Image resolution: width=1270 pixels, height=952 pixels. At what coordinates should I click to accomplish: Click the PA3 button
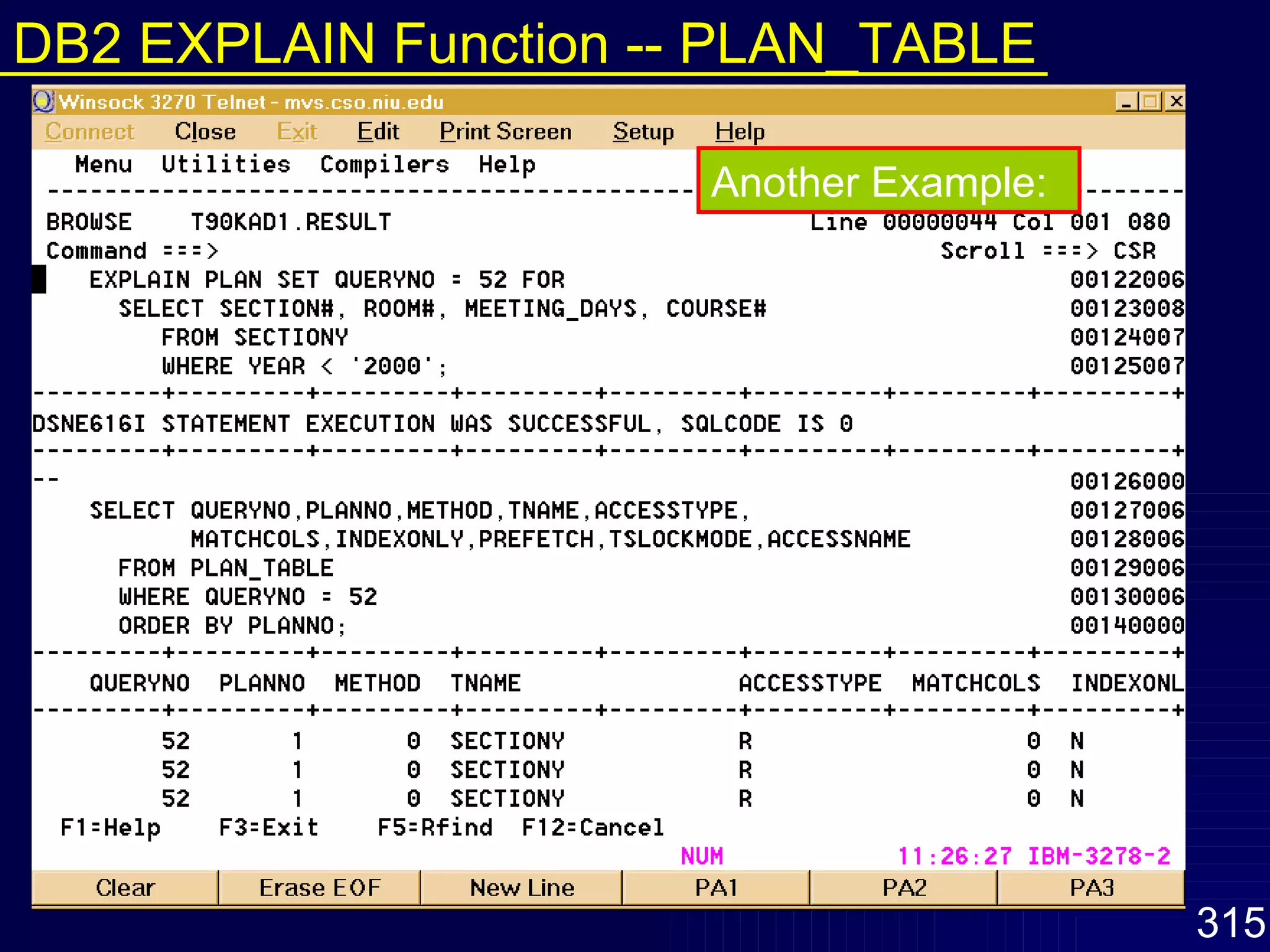[1091, 888]
